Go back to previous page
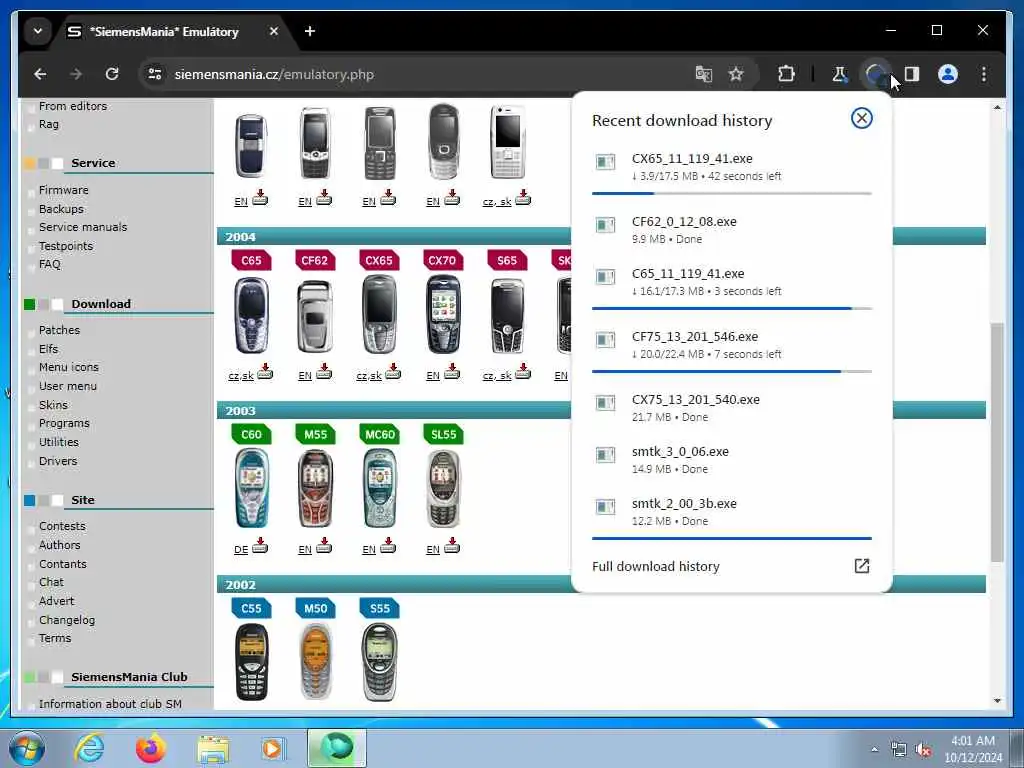This screenshot has width=1024, height=768. [x=40, y=74]
